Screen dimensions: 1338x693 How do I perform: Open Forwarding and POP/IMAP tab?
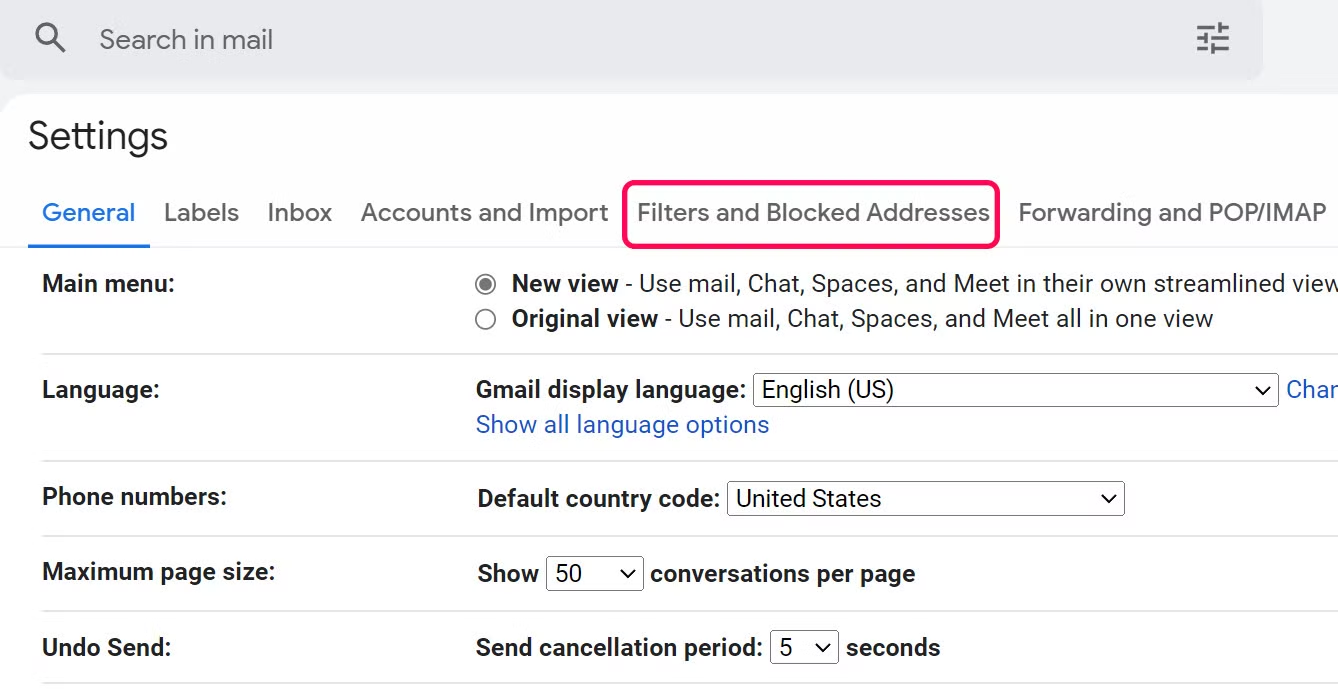1172,213
